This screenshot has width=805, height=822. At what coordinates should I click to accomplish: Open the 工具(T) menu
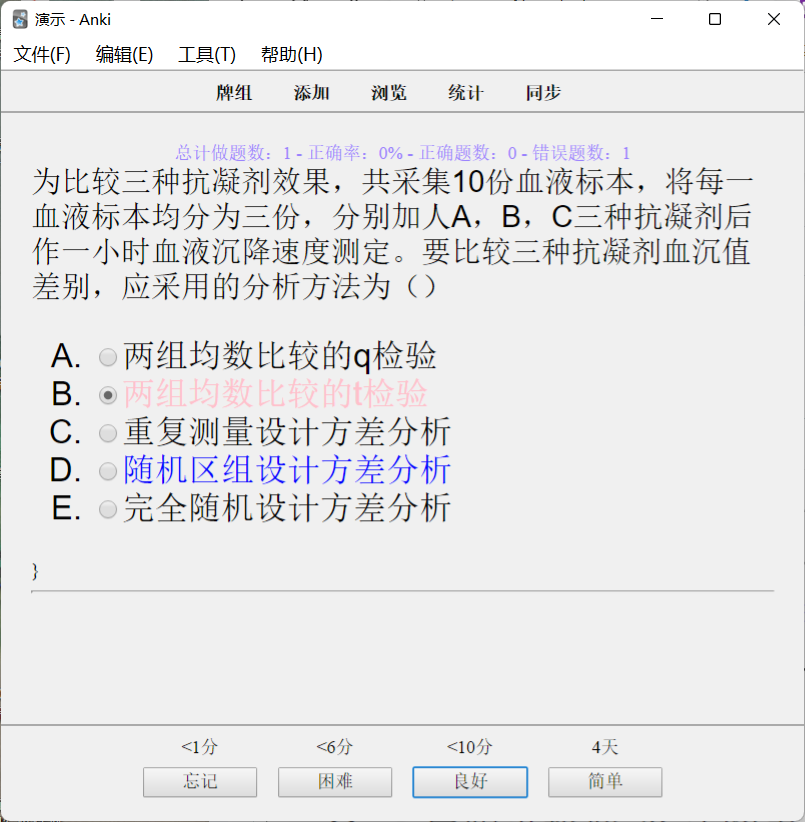[x=207, y=55]
